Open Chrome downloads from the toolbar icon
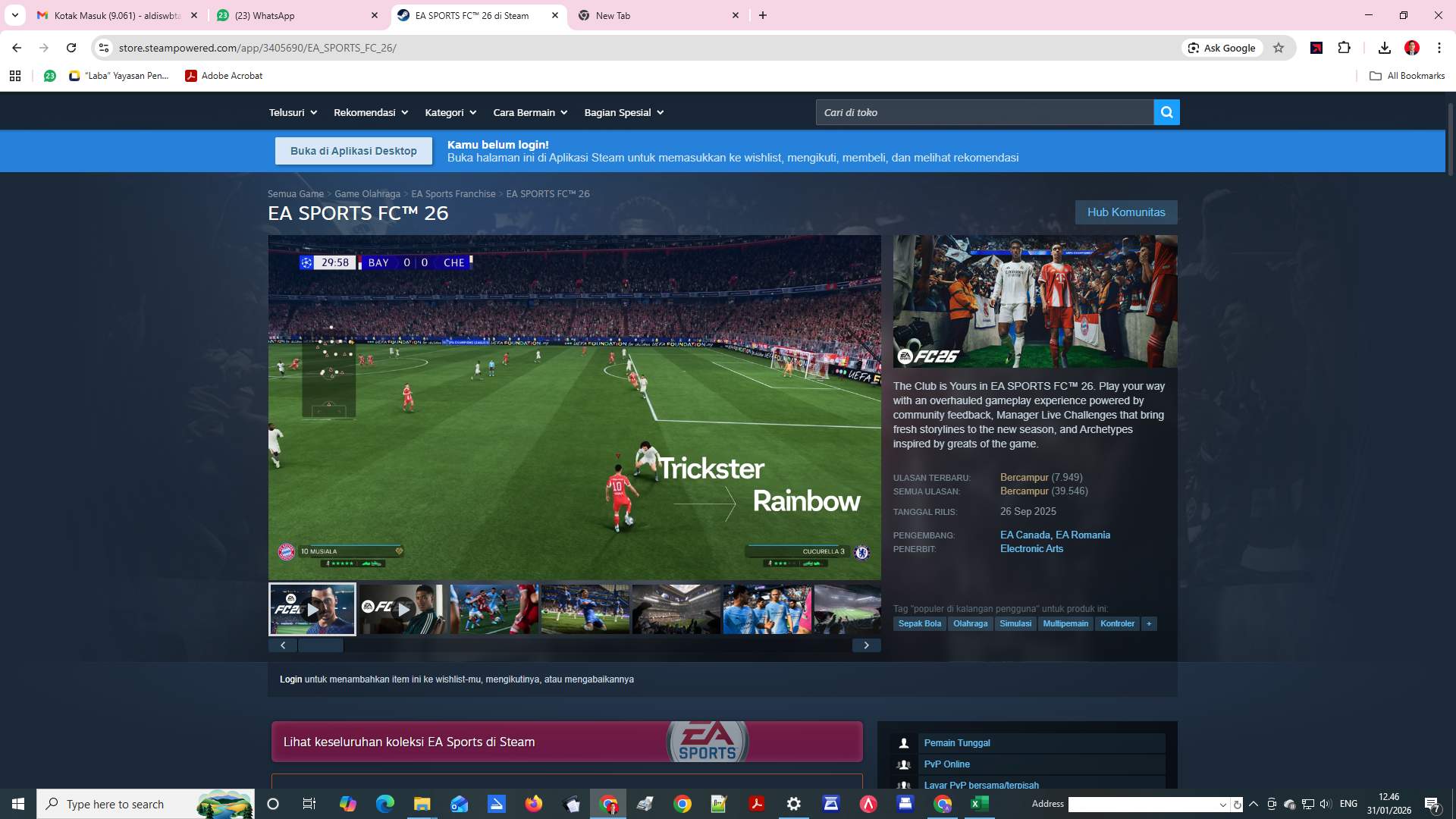1456x819 pixels. click(1385, 48)
